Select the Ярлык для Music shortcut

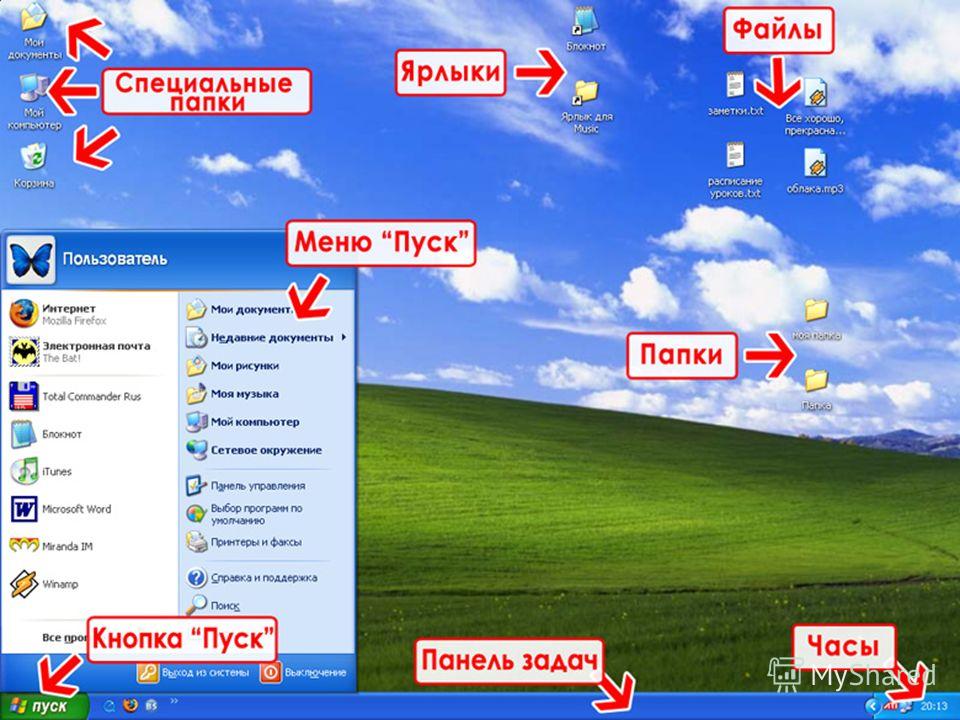[x=586, y=107]
